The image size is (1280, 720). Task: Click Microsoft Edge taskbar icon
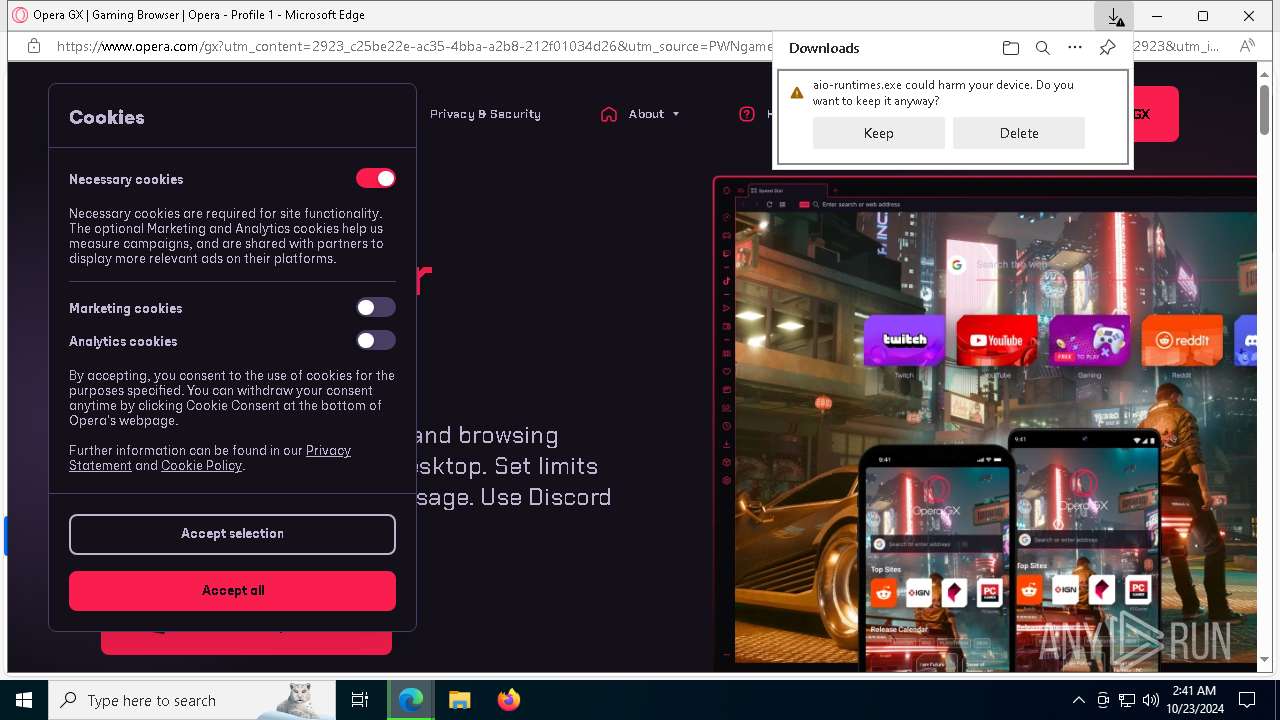coord(411,700)
